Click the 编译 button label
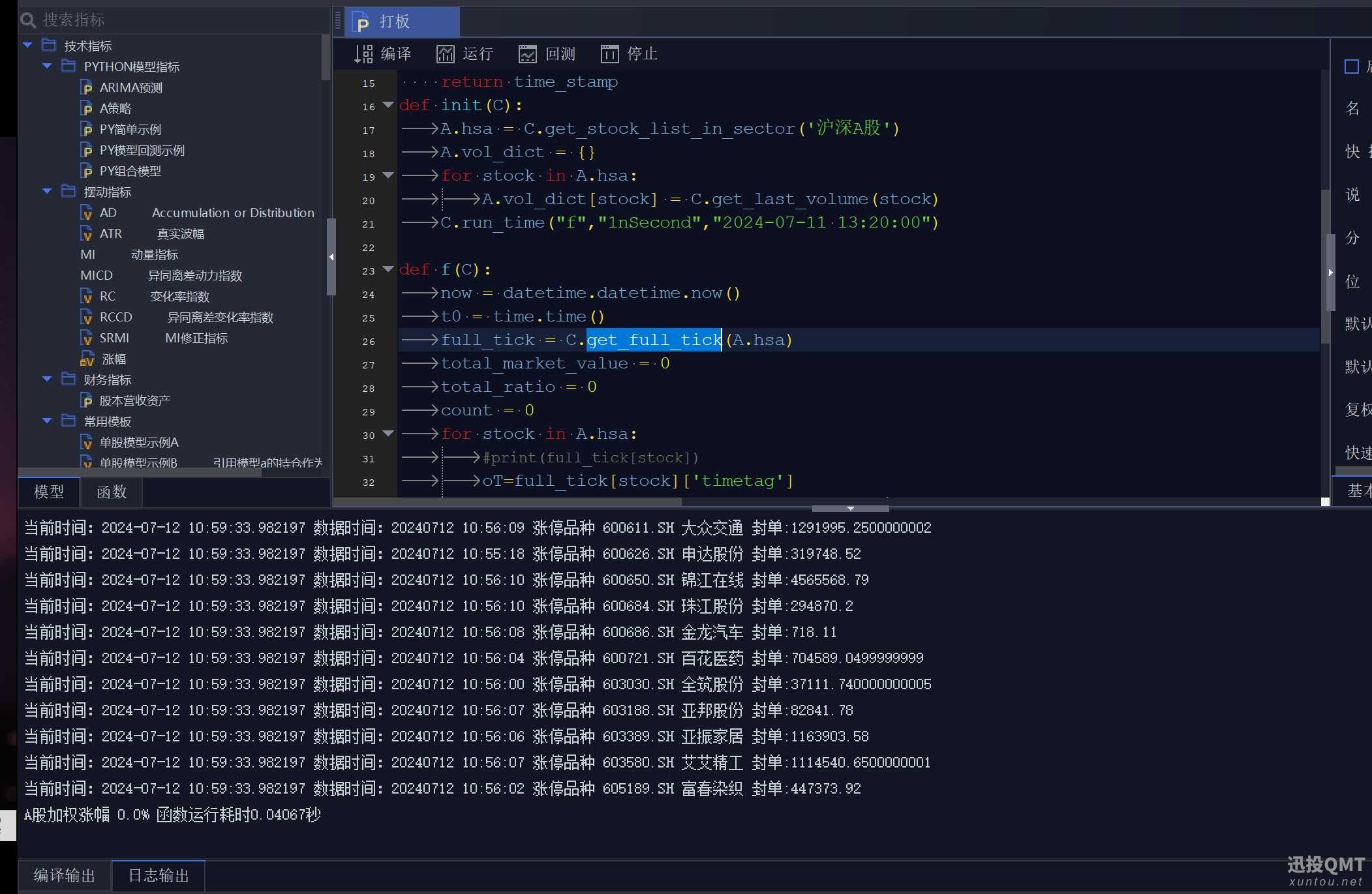This screenshot has width=1372, height=894. 396,53
